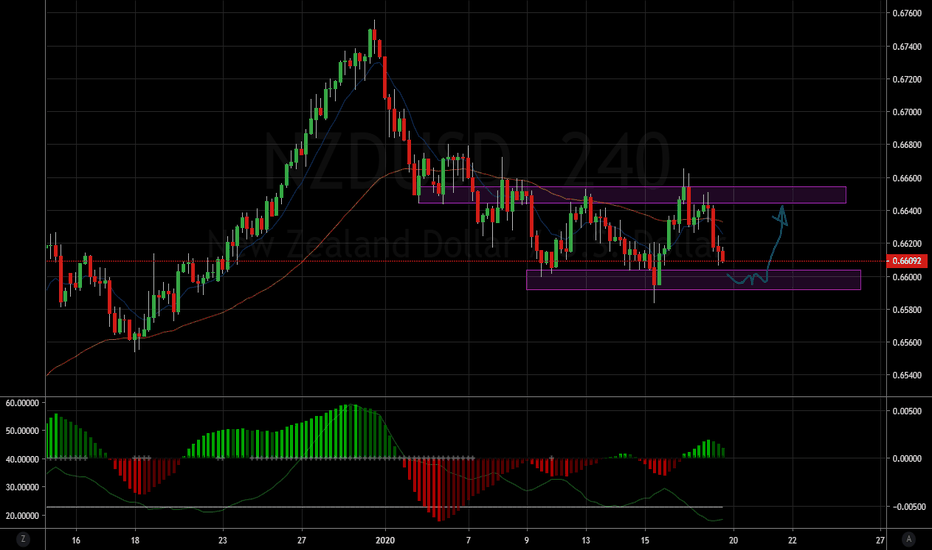Click the date 27 left of 2020

point(301,538)
